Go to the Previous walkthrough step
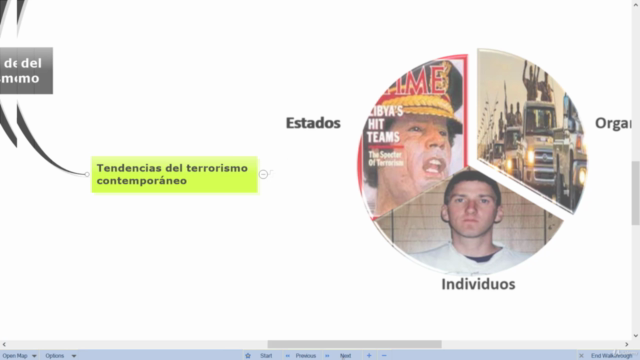Screen dimensions: 640x360 tap(306, 356)
